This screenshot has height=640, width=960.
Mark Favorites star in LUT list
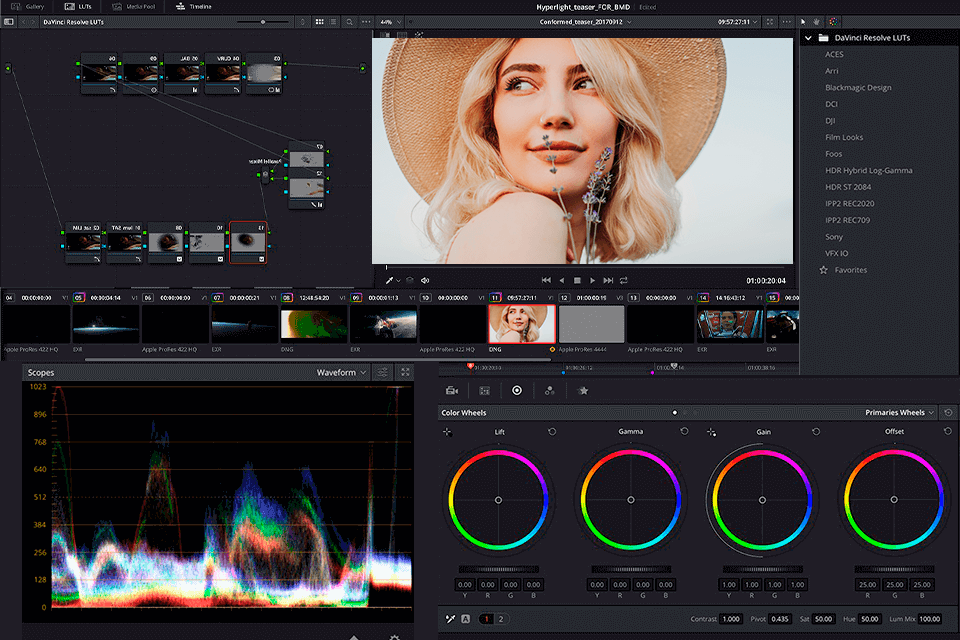tap(823, 270)
